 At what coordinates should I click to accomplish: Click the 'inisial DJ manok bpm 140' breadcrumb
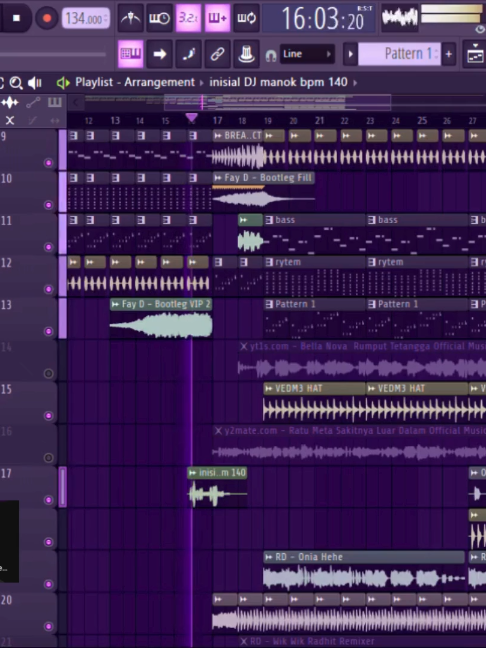tap(278, 82)
